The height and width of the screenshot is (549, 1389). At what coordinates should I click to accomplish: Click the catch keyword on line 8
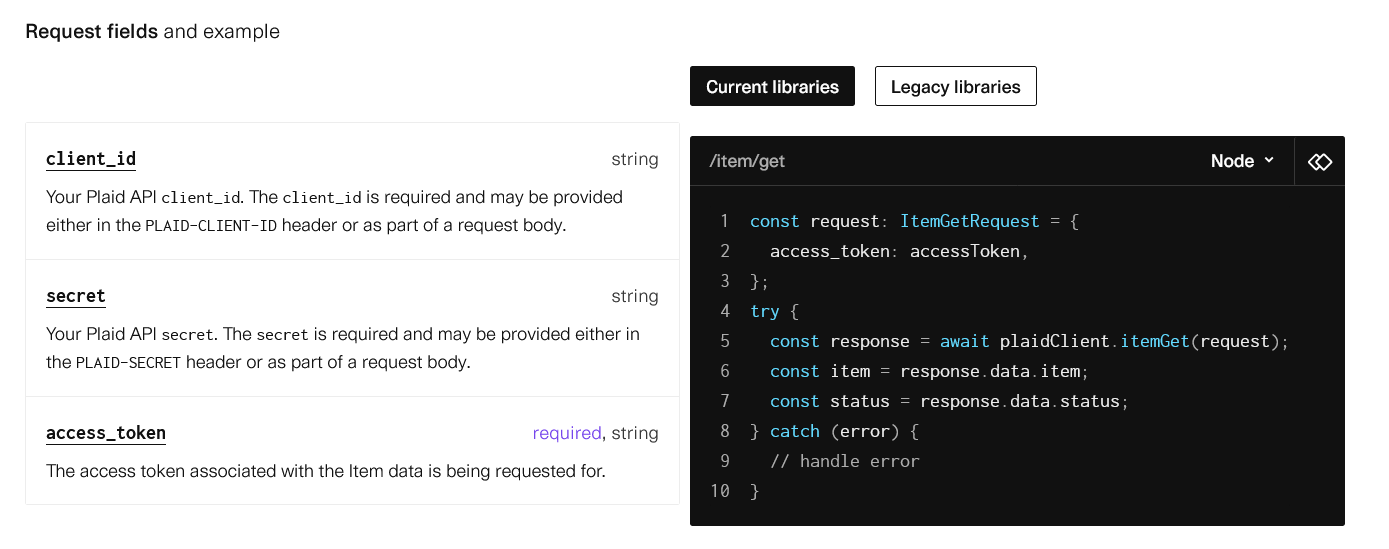point(795,431)
